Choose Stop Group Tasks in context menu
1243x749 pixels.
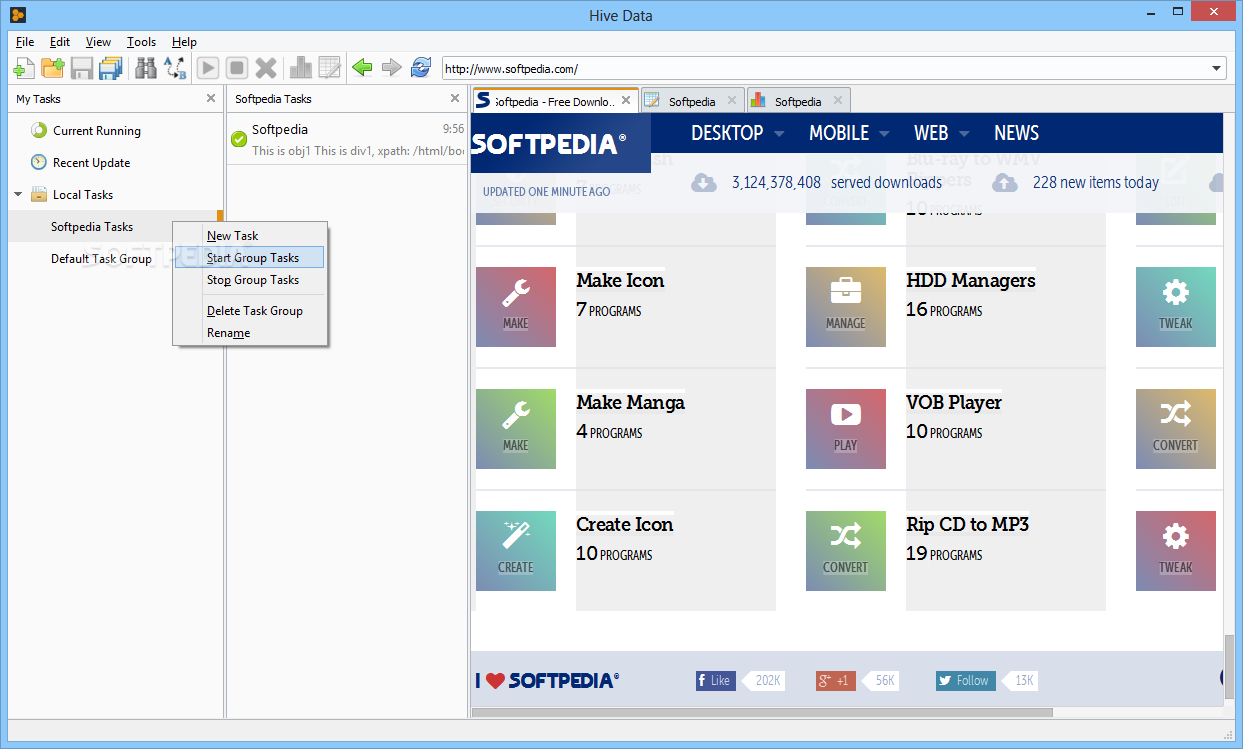[x=250, y=280]
